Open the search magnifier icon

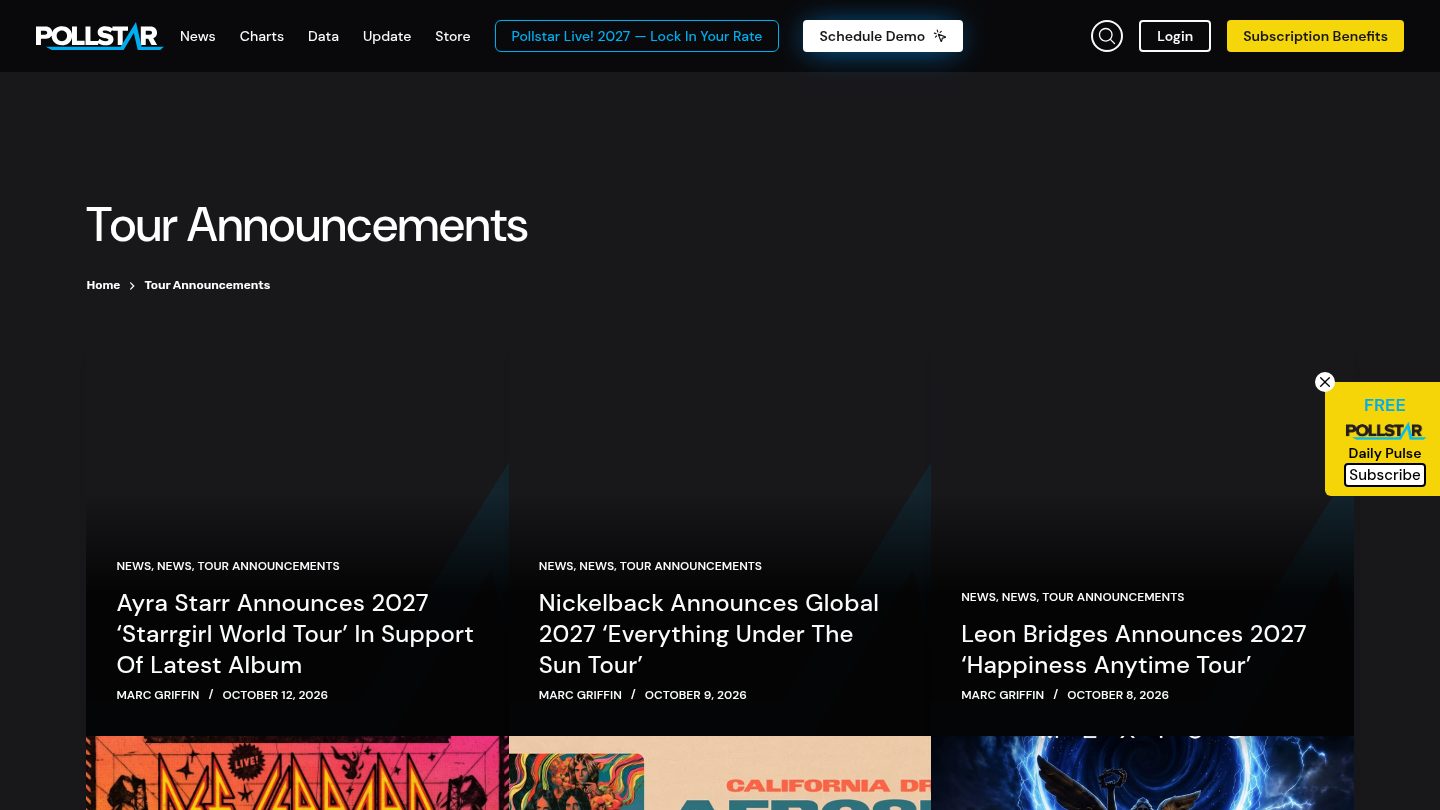[x=1107, y=36]
